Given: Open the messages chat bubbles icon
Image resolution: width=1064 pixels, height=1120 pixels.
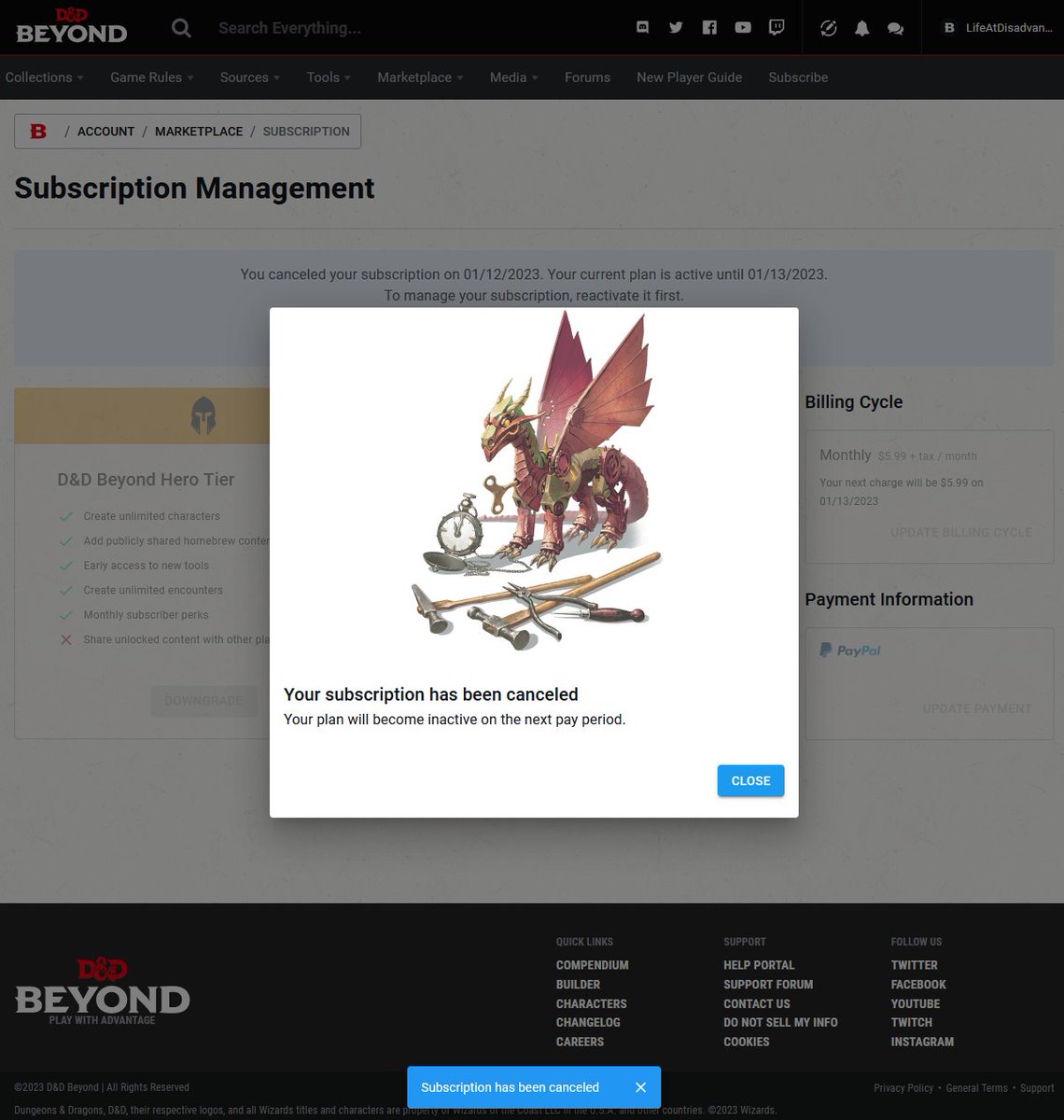Looking at the screenshot, I should 895,29.
